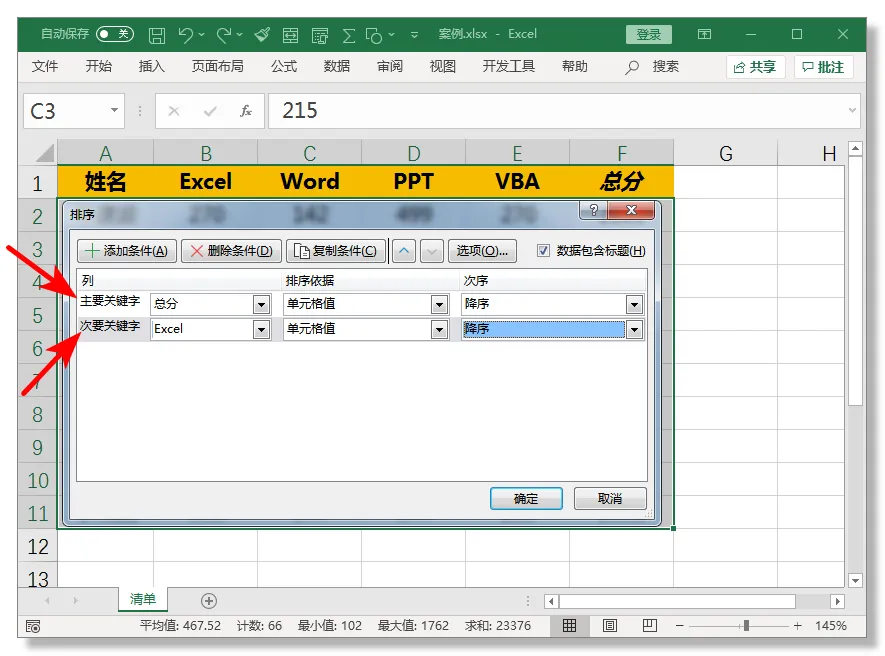Click the format painter brush icon

[x=262, y=34]
